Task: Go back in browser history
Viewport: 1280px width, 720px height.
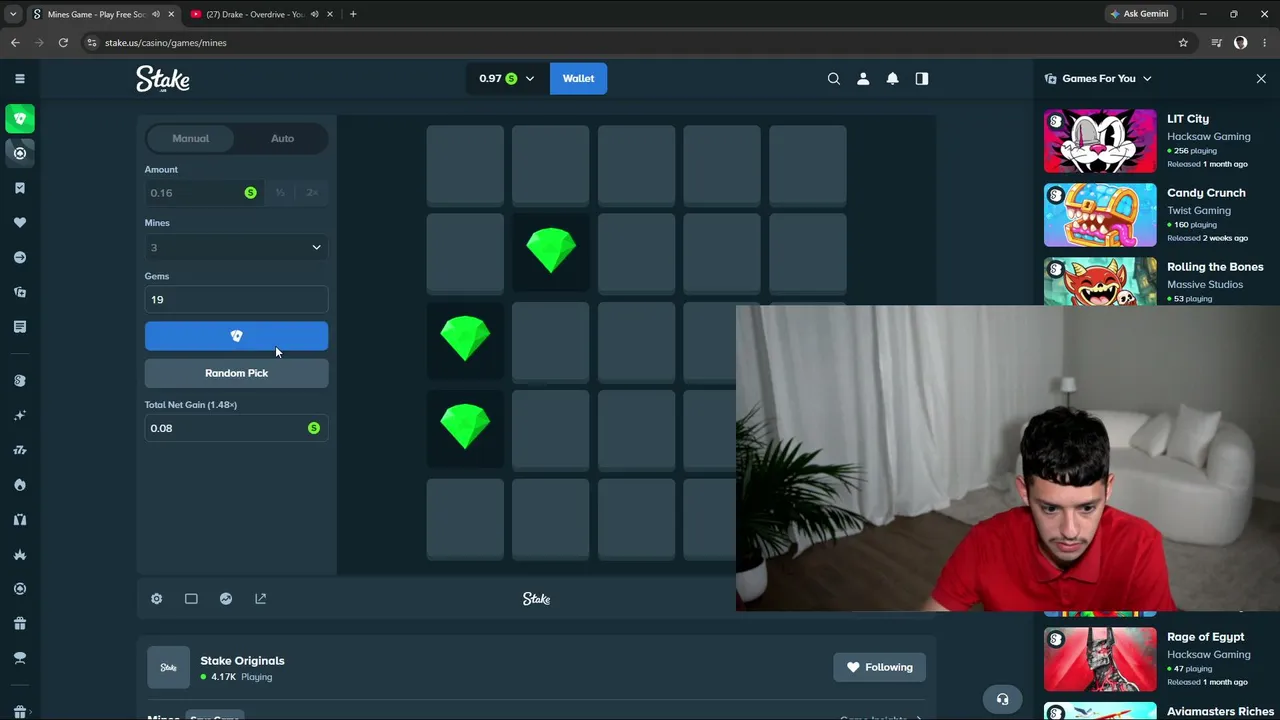Action: (x=15, y=43)
